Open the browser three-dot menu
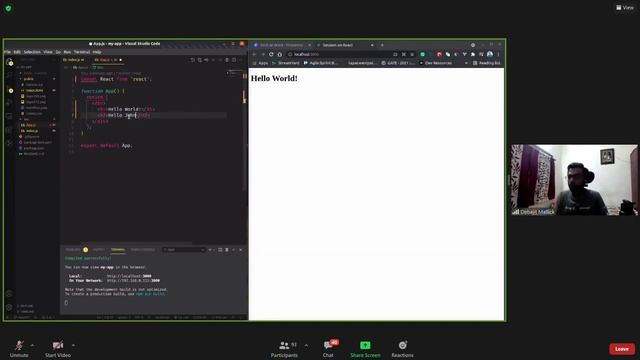This screenshot has height=360, width=640. pyautogui.click(x=498, y=54)
